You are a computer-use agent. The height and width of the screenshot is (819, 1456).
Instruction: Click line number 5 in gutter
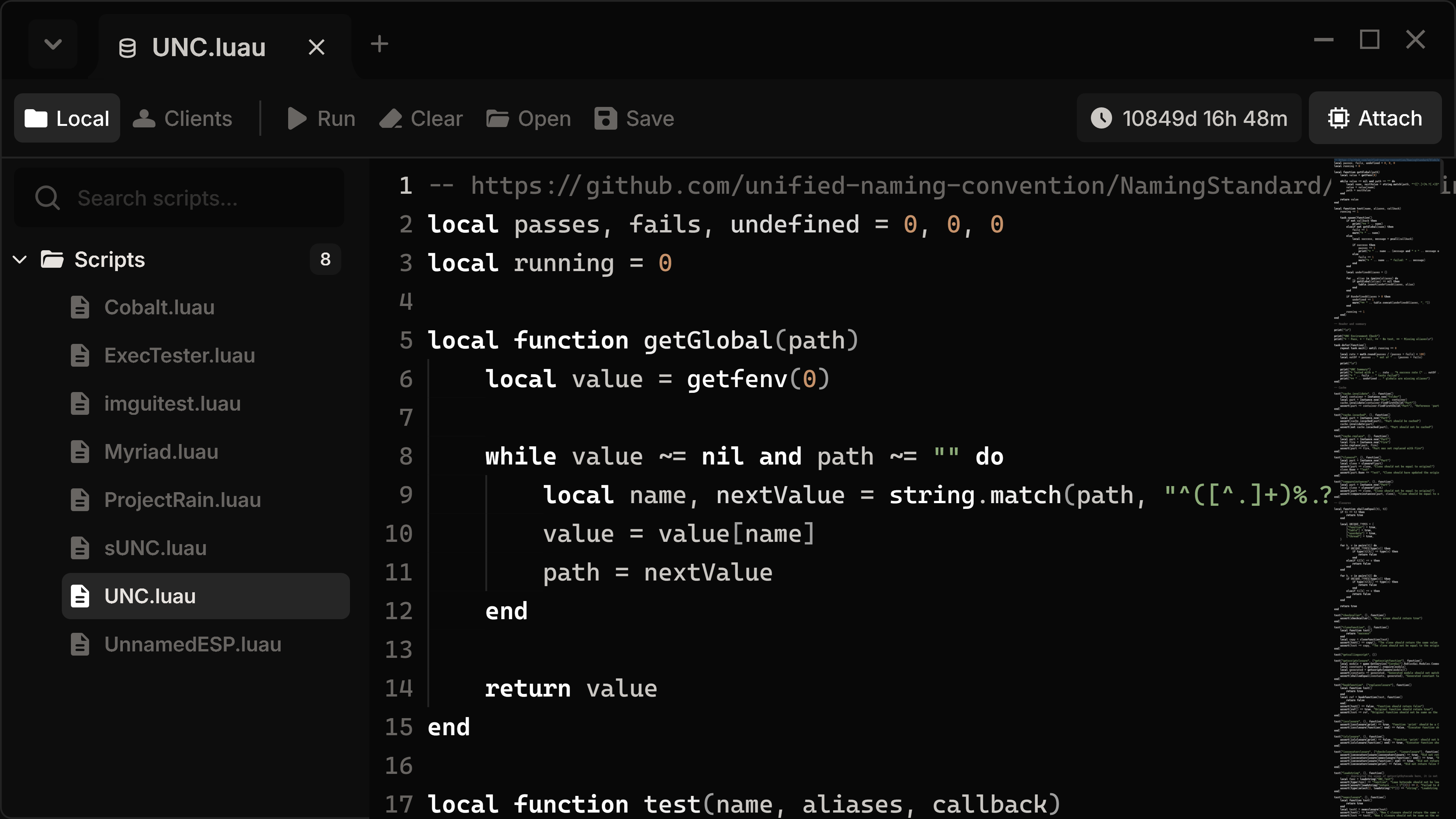click(x=406, y=340)
